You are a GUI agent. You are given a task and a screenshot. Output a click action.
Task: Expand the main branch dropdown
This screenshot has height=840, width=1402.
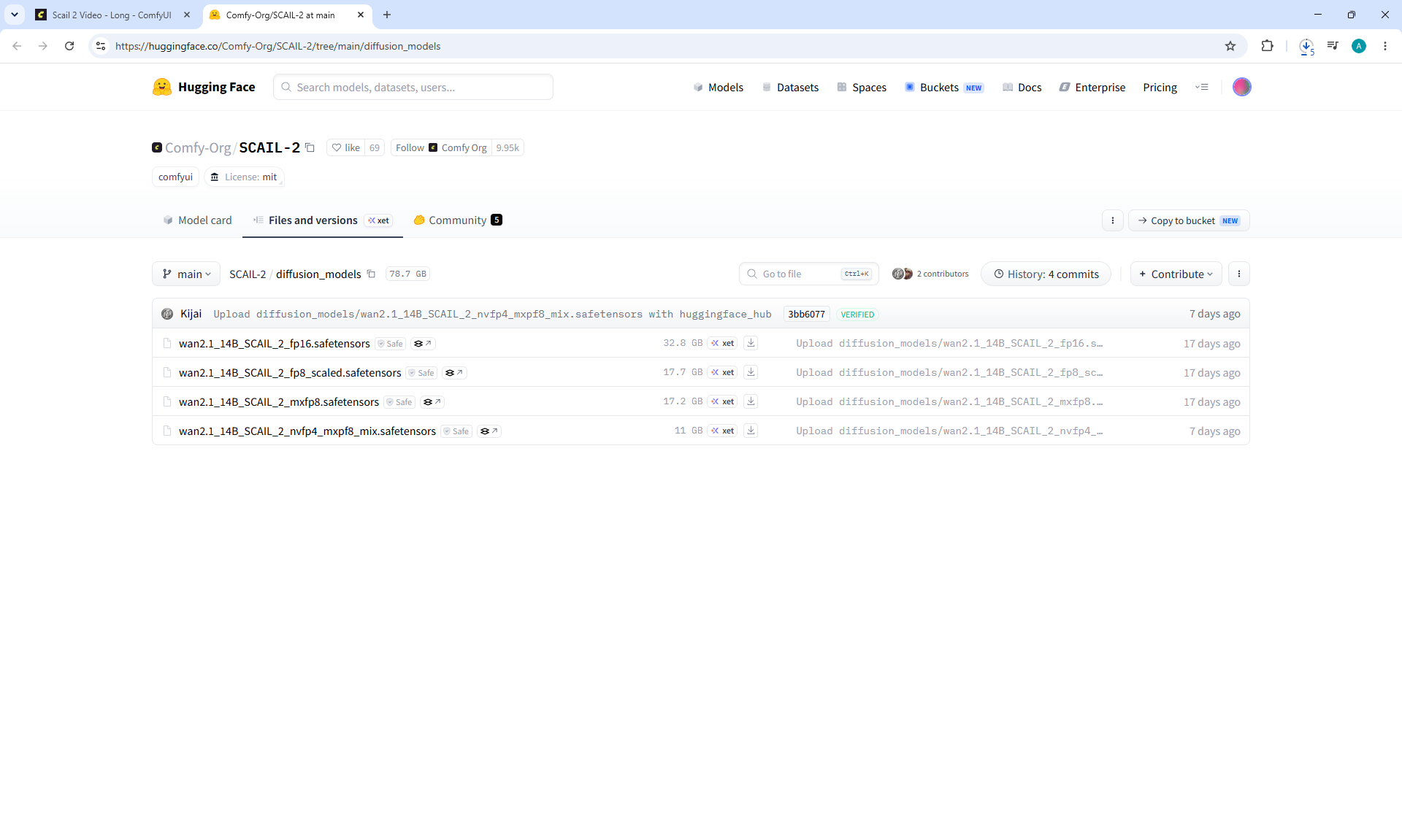(186, 274)
